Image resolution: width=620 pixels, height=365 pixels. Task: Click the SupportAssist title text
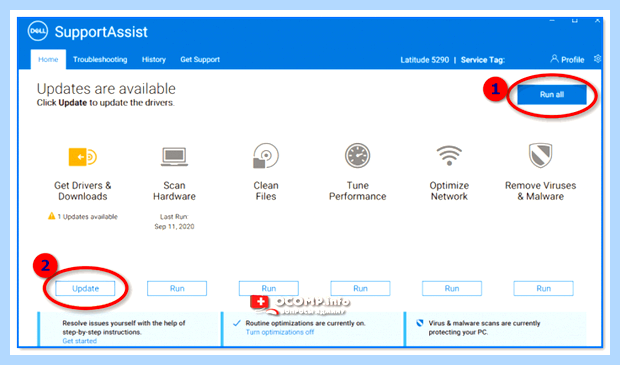pos(101,32)
